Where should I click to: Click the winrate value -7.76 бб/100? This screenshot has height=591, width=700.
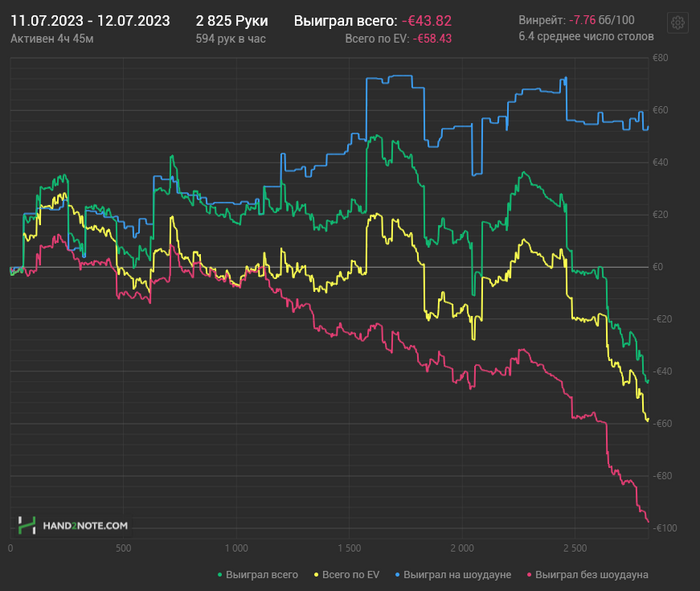coord(602,20)
